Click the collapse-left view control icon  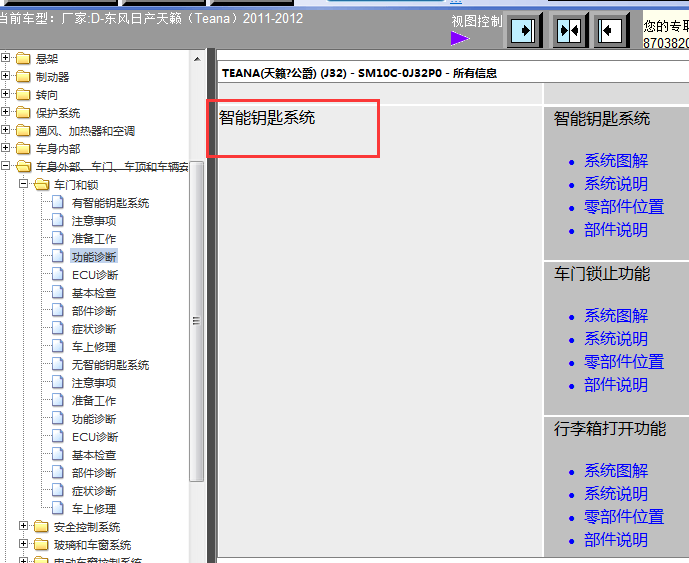click(x=611, y=31)
